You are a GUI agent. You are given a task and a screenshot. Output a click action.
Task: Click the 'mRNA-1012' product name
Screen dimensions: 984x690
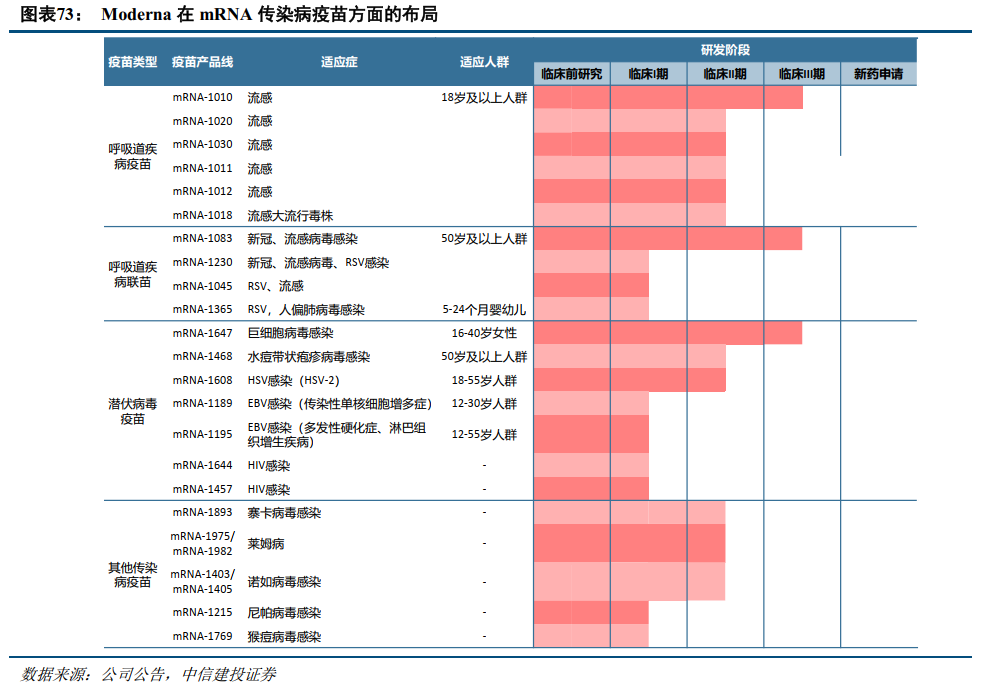coord(203,191)
